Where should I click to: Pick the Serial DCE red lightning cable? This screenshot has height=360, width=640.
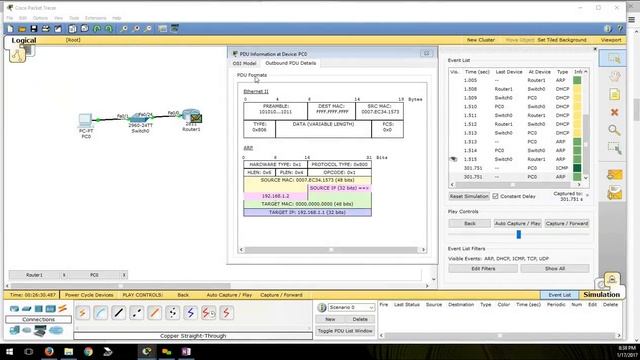(x=209, y=313)
